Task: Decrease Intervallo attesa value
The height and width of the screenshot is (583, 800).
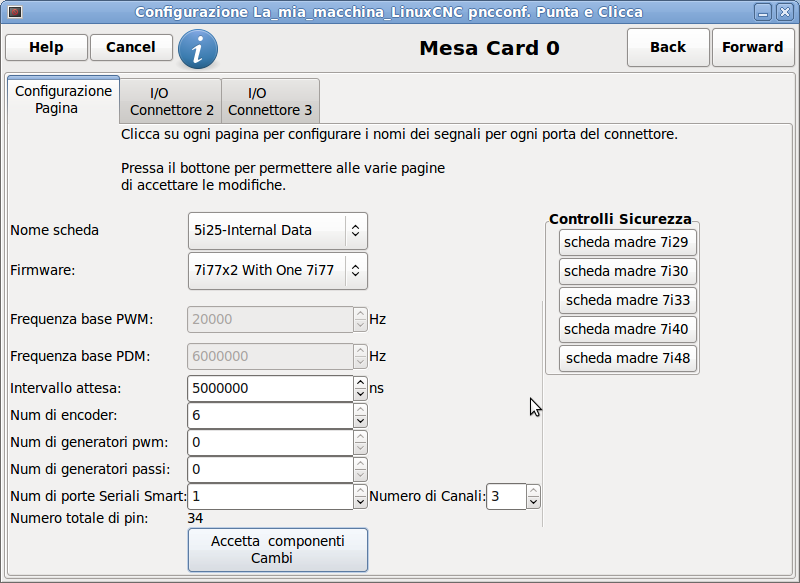Action: (360, 395)
